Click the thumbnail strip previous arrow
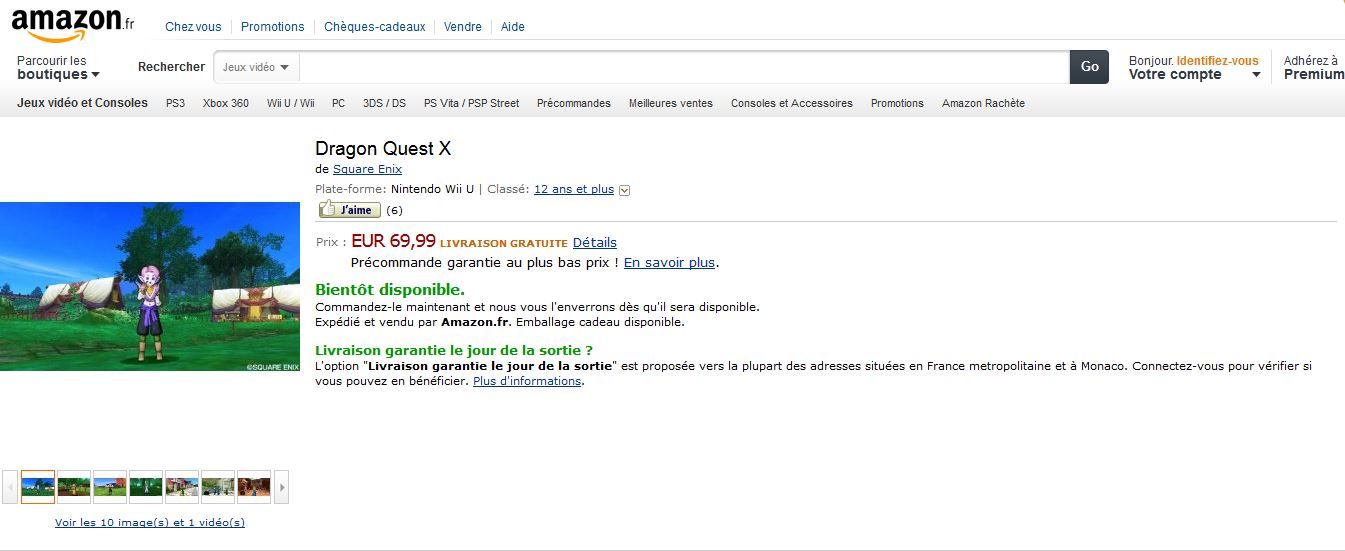Image resolution: width=1345 pixels, height=551 pixels. (11, 487)
